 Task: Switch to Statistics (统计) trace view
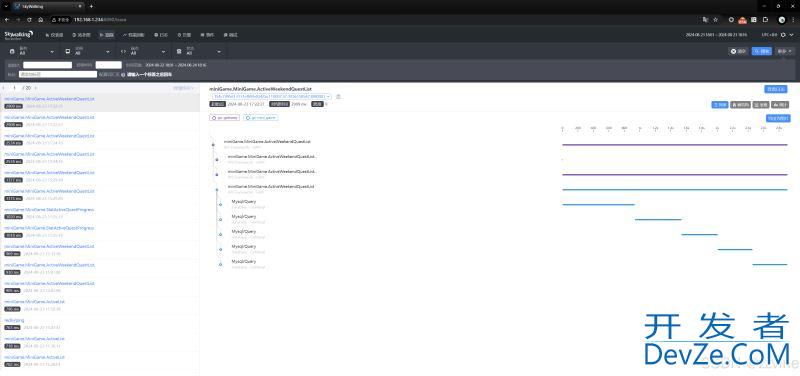(x=781, y=105)
